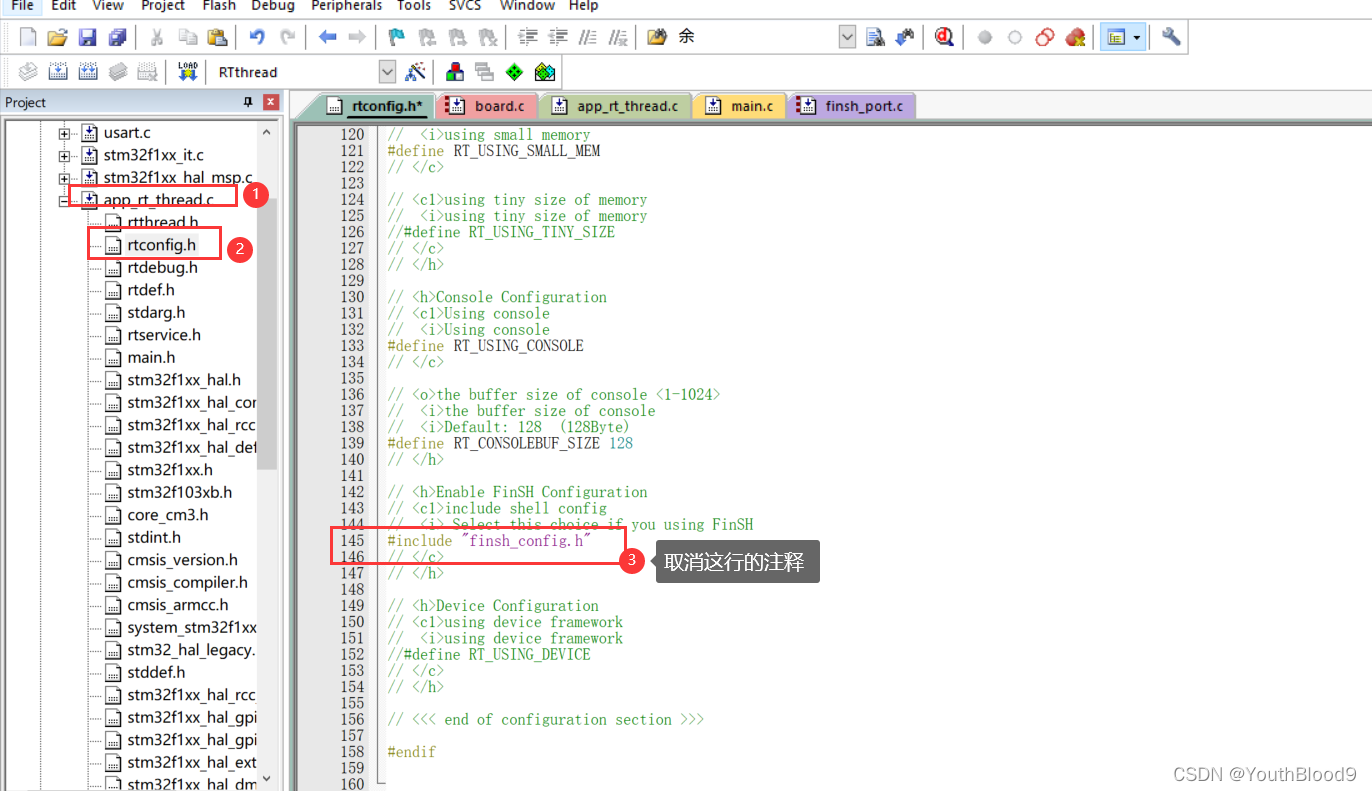Expand the stm32f1xx_hal_msp.c tree node

(x=64, y=178)
